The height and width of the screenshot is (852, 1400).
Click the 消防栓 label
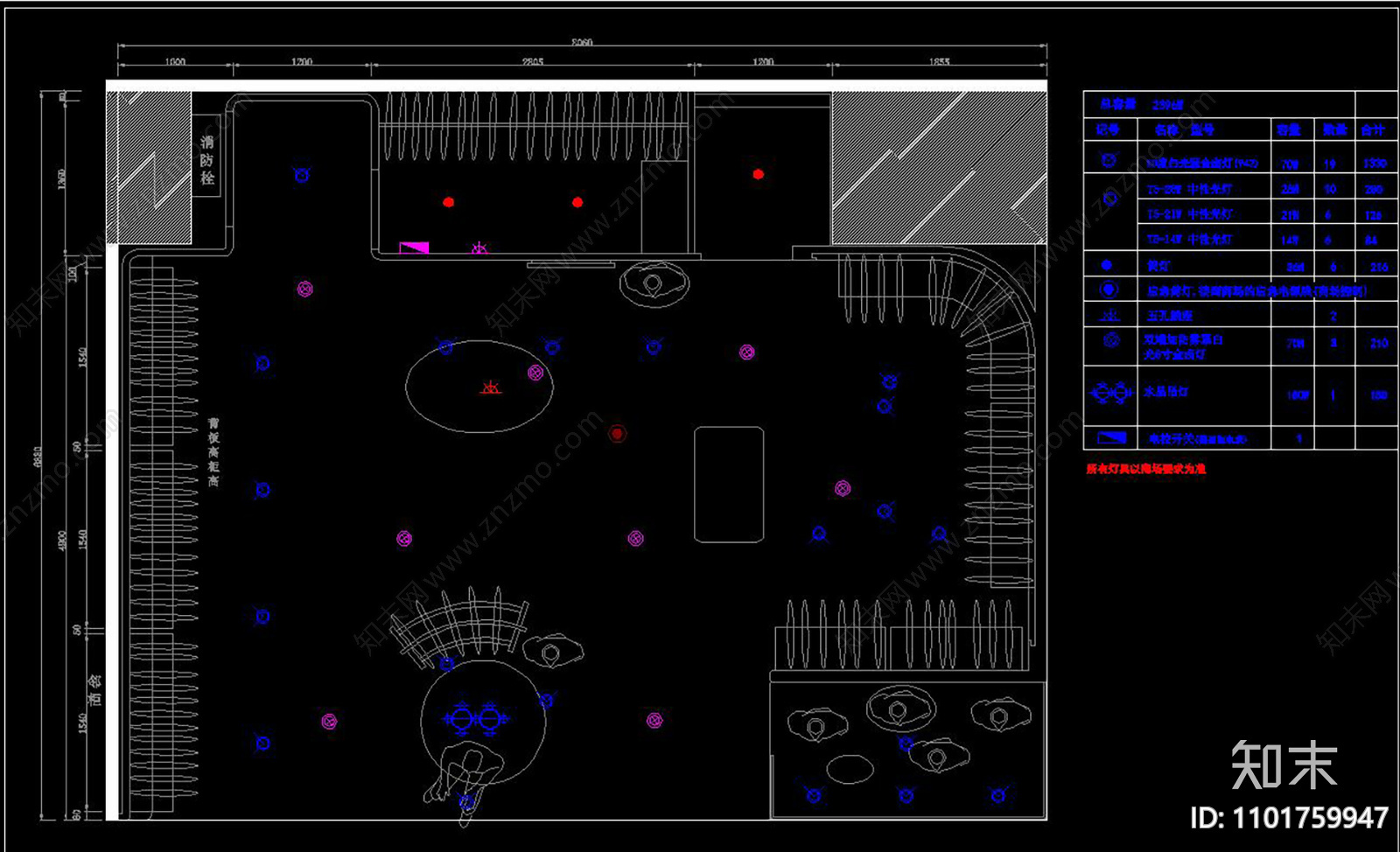pyautogui.click(x=206, y=158)
